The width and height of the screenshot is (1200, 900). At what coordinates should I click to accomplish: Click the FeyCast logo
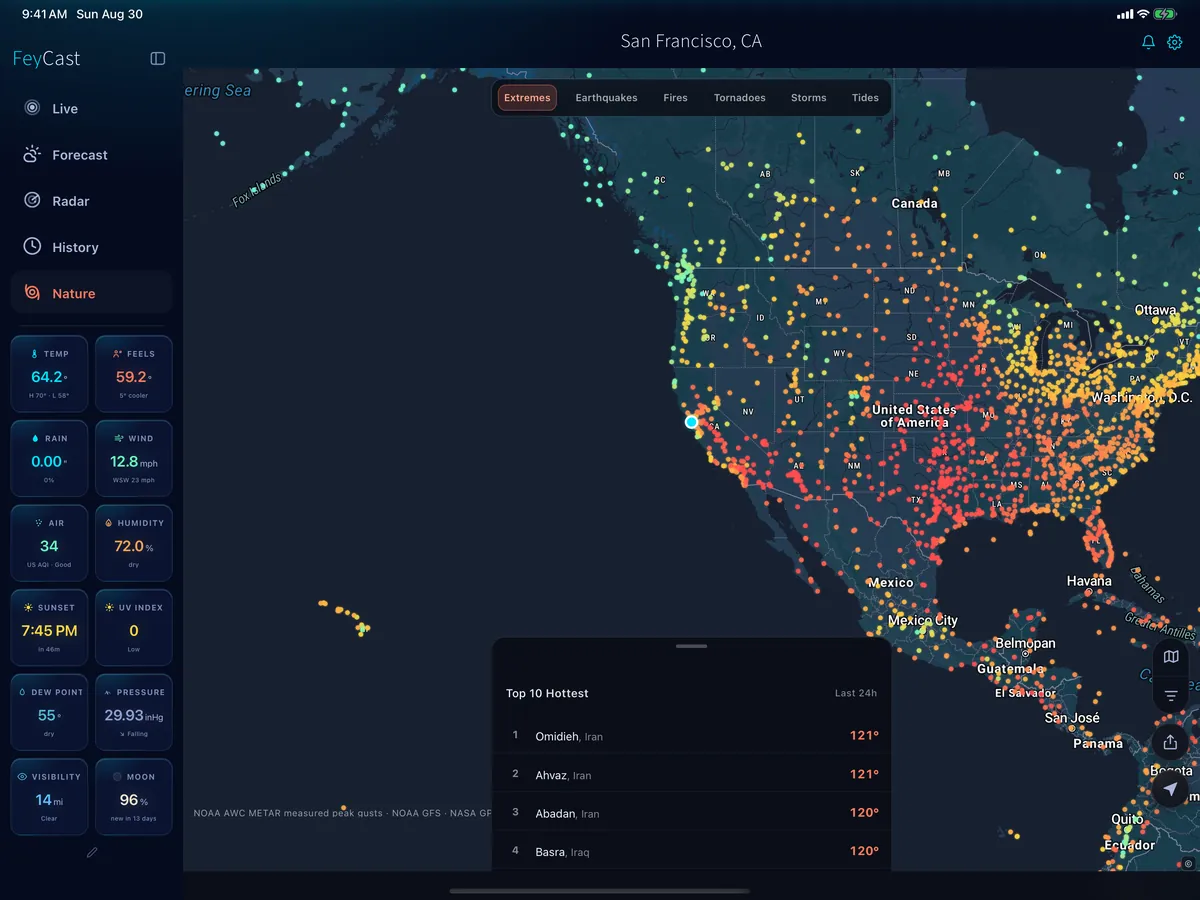click(47, 58)
